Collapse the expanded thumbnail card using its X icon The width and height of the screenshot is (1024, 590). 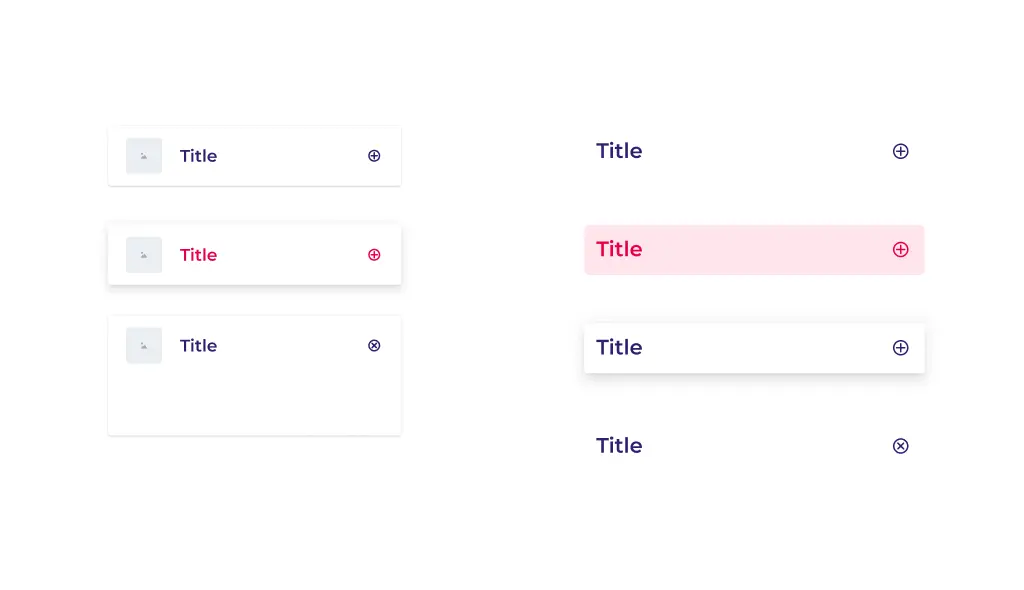pyautogui.click(x=374, y=346)
